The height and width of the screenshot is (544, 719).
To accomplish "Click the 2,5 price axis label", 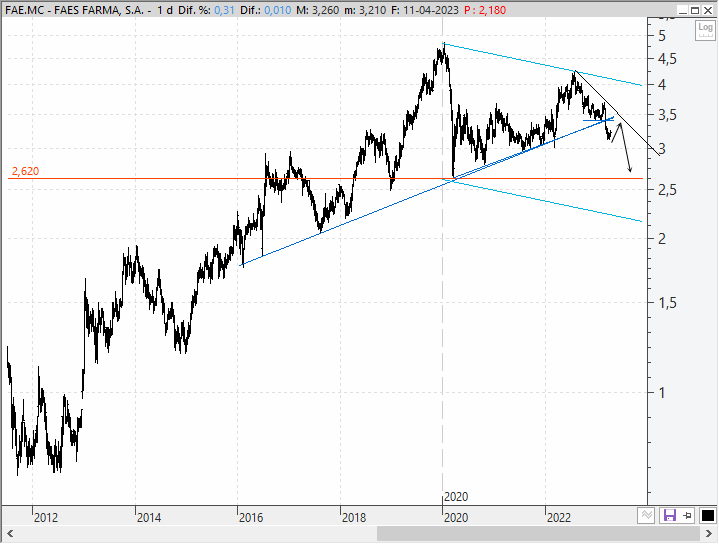I will tap(667, 189).
